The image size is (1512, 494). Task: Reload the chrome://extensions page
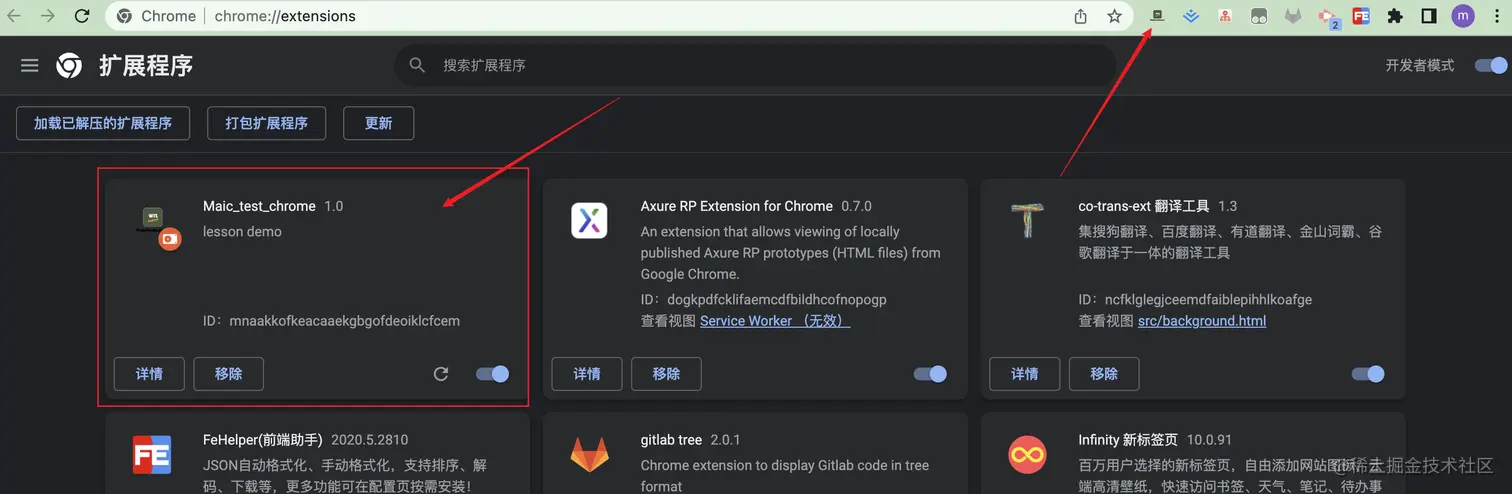82,16
